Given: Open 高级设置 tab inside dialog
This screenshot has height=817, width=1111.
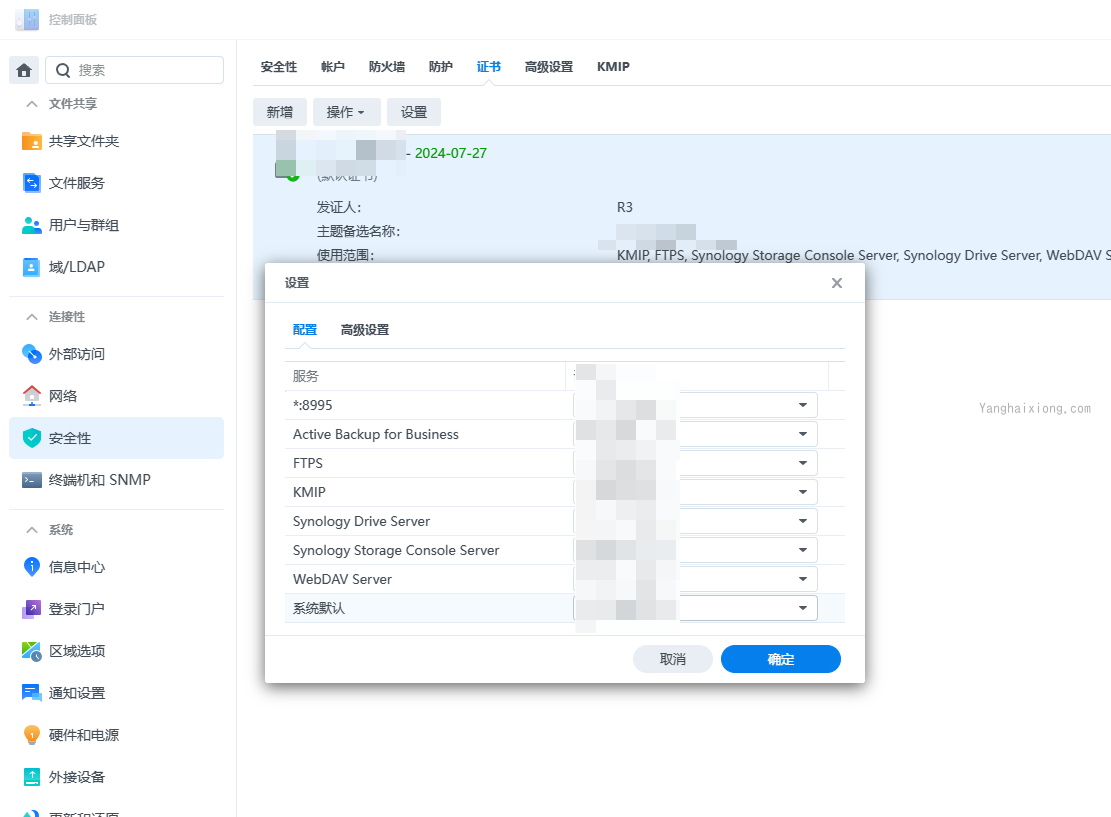Looking at the screenshot, I should [365, 330].
